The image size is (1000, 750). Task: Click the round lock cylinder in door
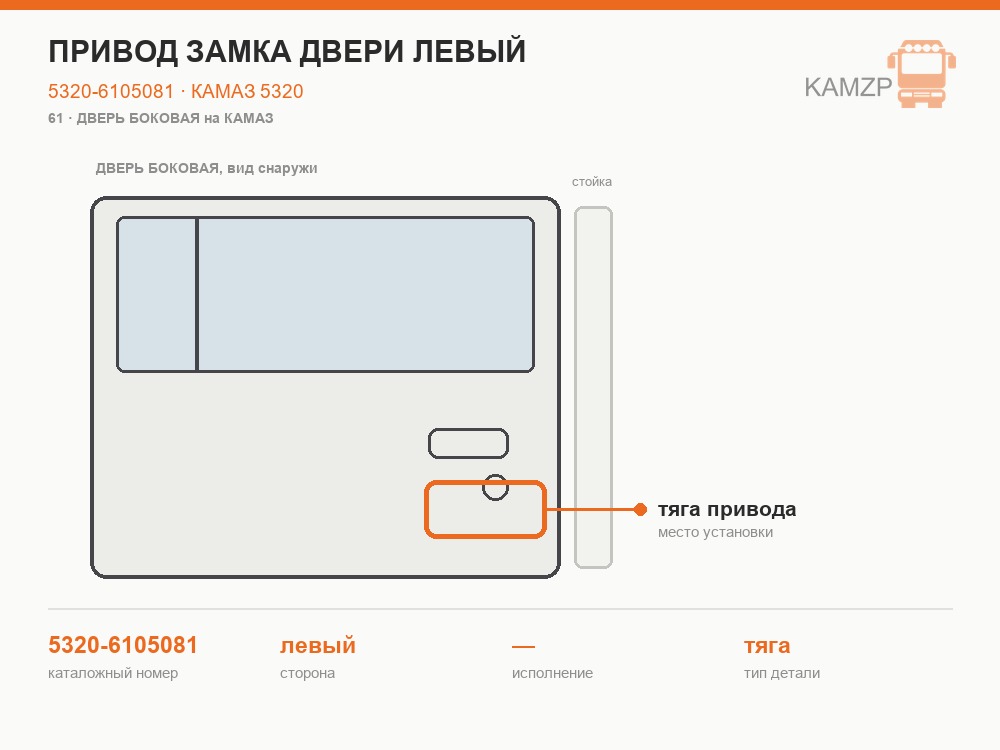coord(496,487)
